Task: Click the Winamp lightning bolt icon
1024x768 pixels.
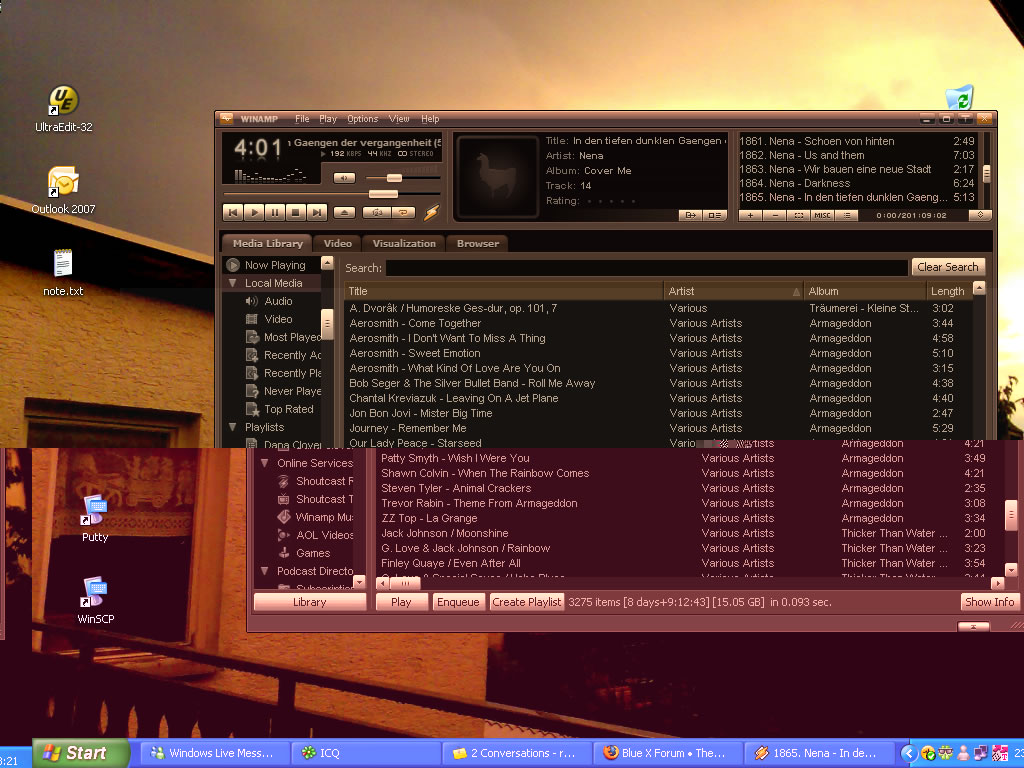Action: point(431,212)
